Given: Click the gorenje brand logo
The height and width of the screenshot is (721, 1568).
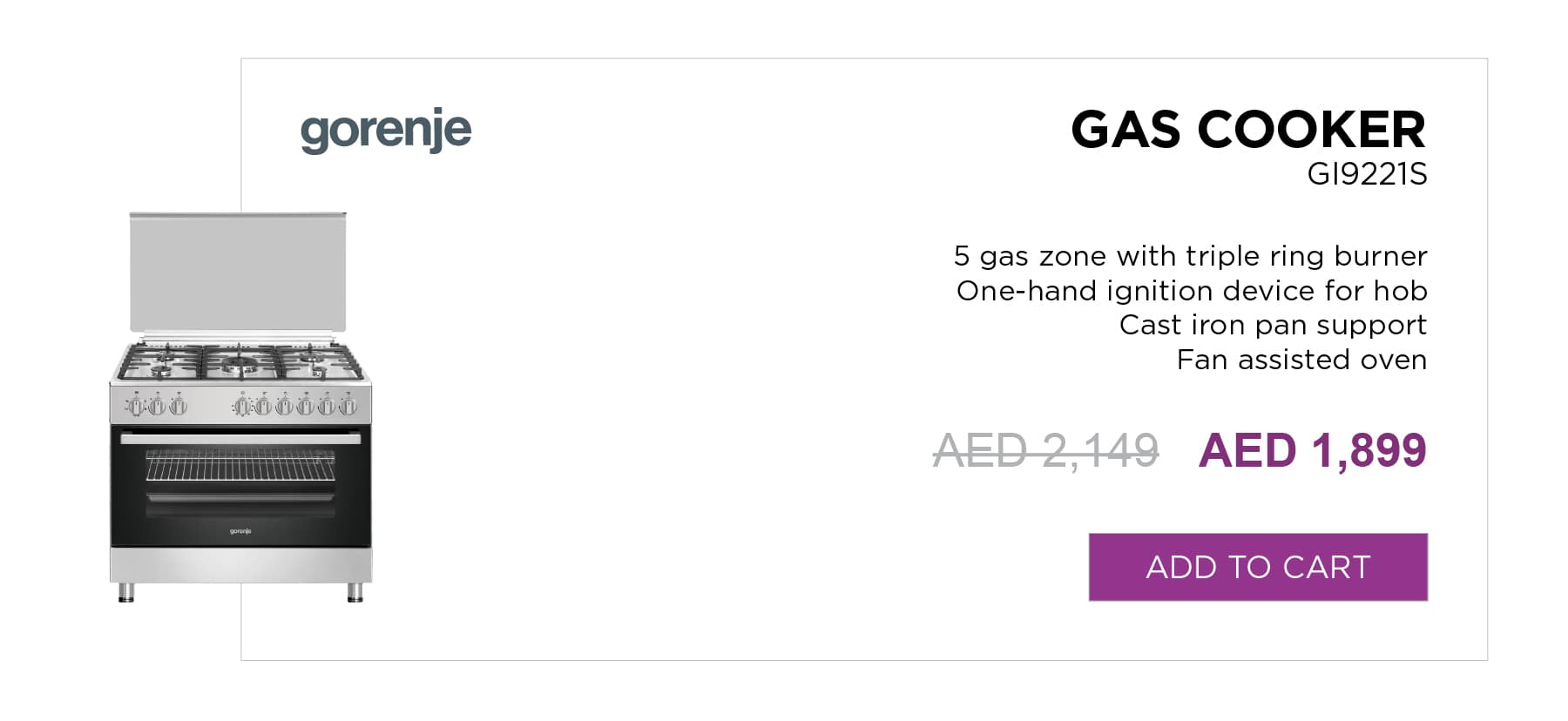Looking at the screenshot, I should (386, 131).
